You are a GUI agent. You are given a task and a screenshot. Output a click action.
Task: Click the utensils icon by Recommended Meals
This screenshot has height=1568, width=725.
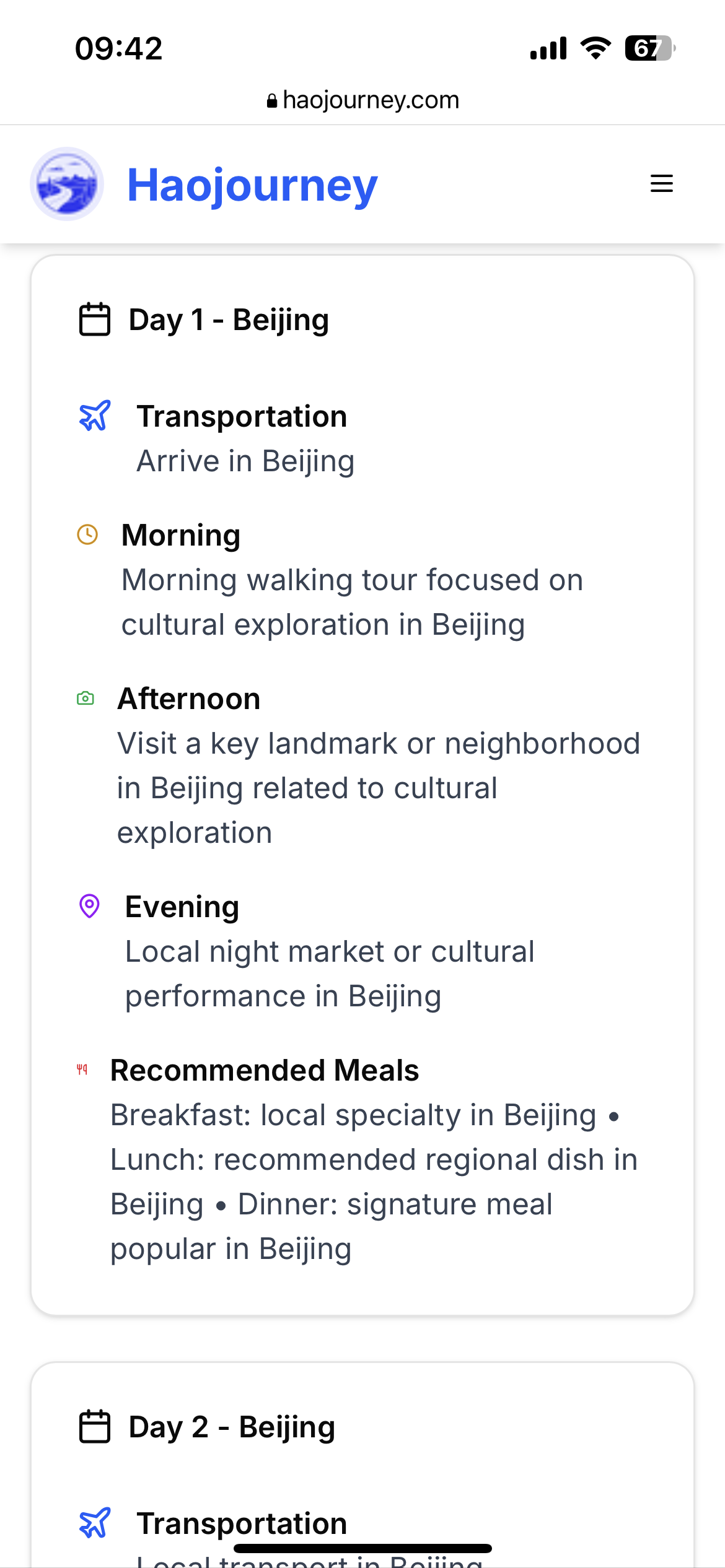82,1069
